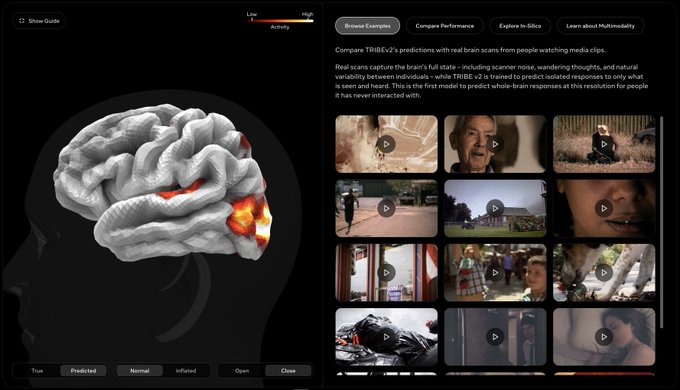Play the close-up lips video clip
Screen dimensions: 680x390
click(604, 208)
